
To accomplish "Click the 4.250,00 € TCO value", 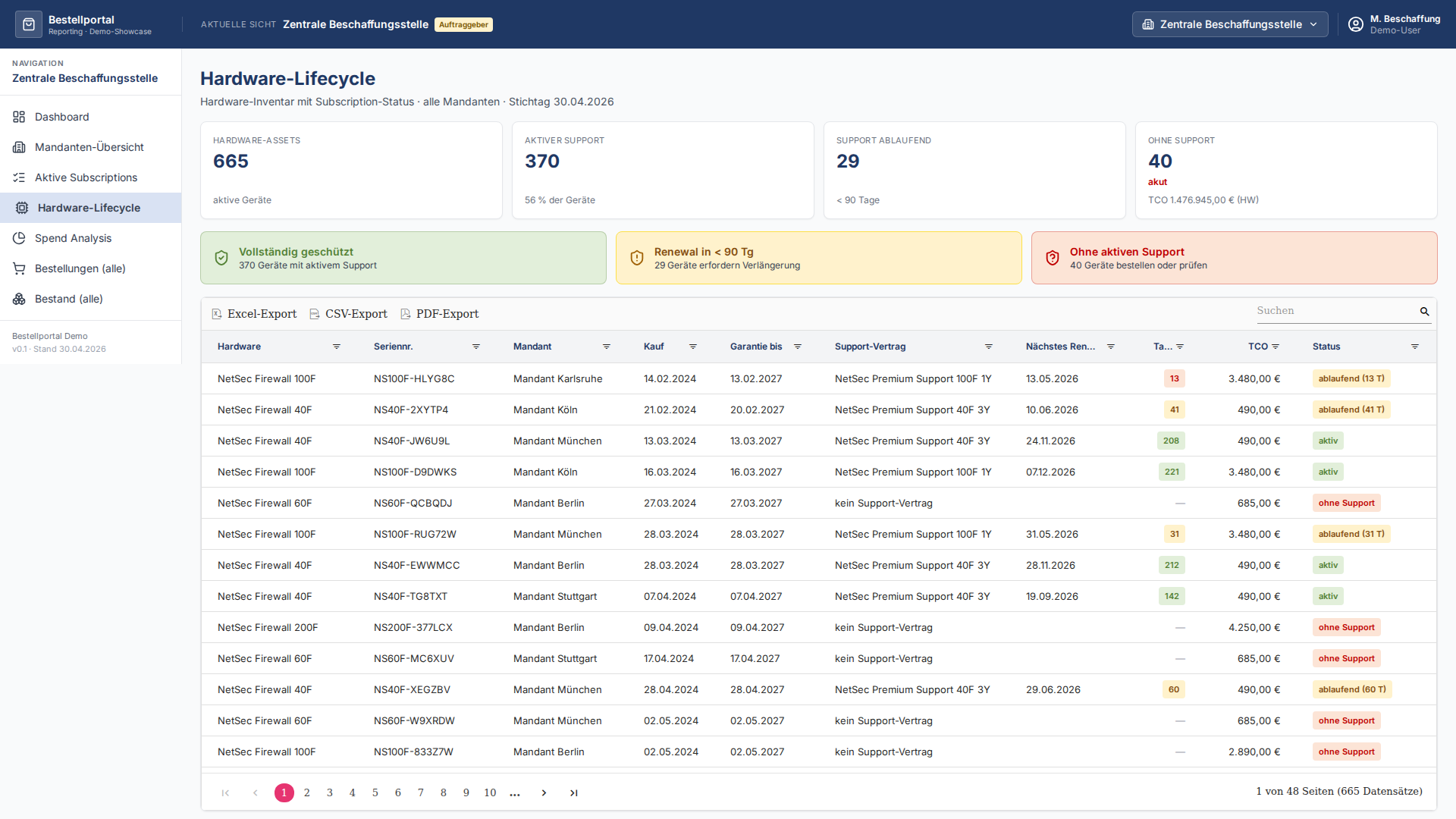I will pos(1254,628).
